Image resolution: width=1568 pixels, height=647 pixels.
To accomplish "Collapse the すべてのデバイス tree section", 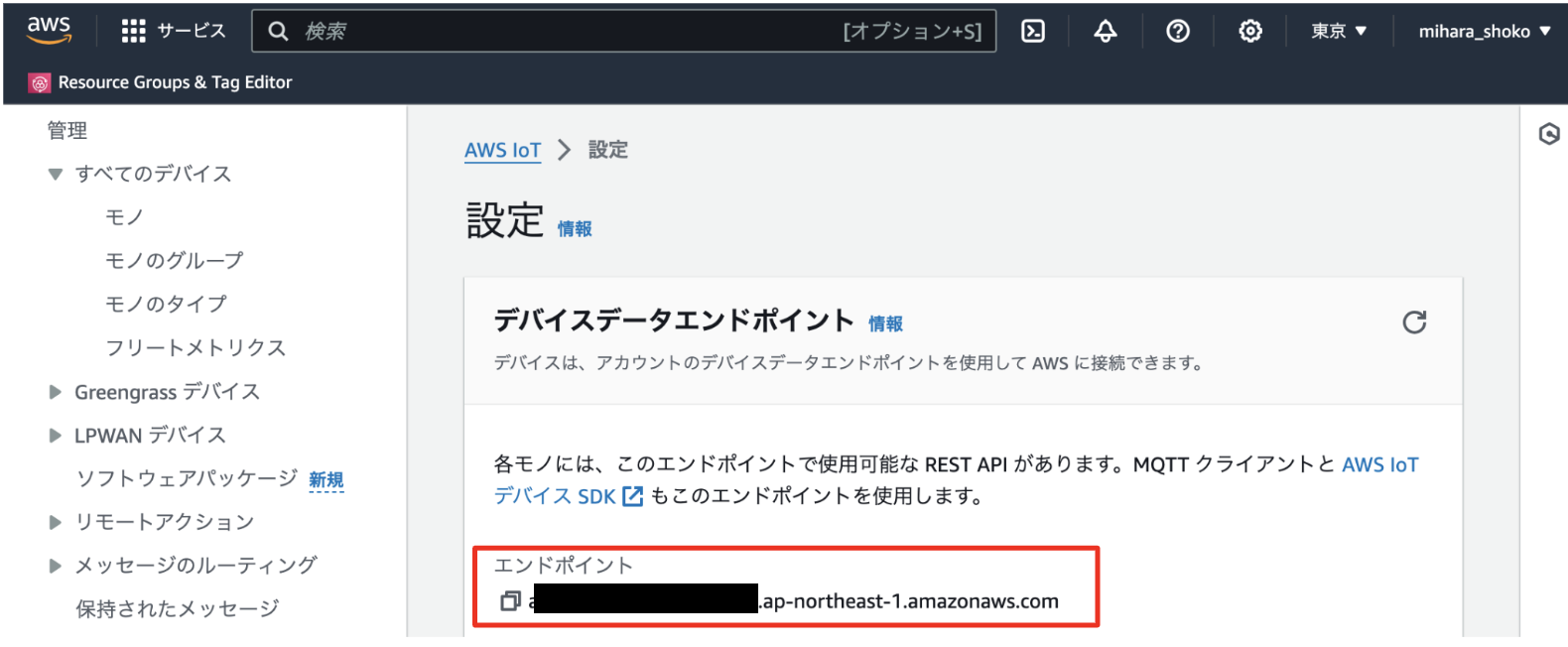I will tap(56, 175).
